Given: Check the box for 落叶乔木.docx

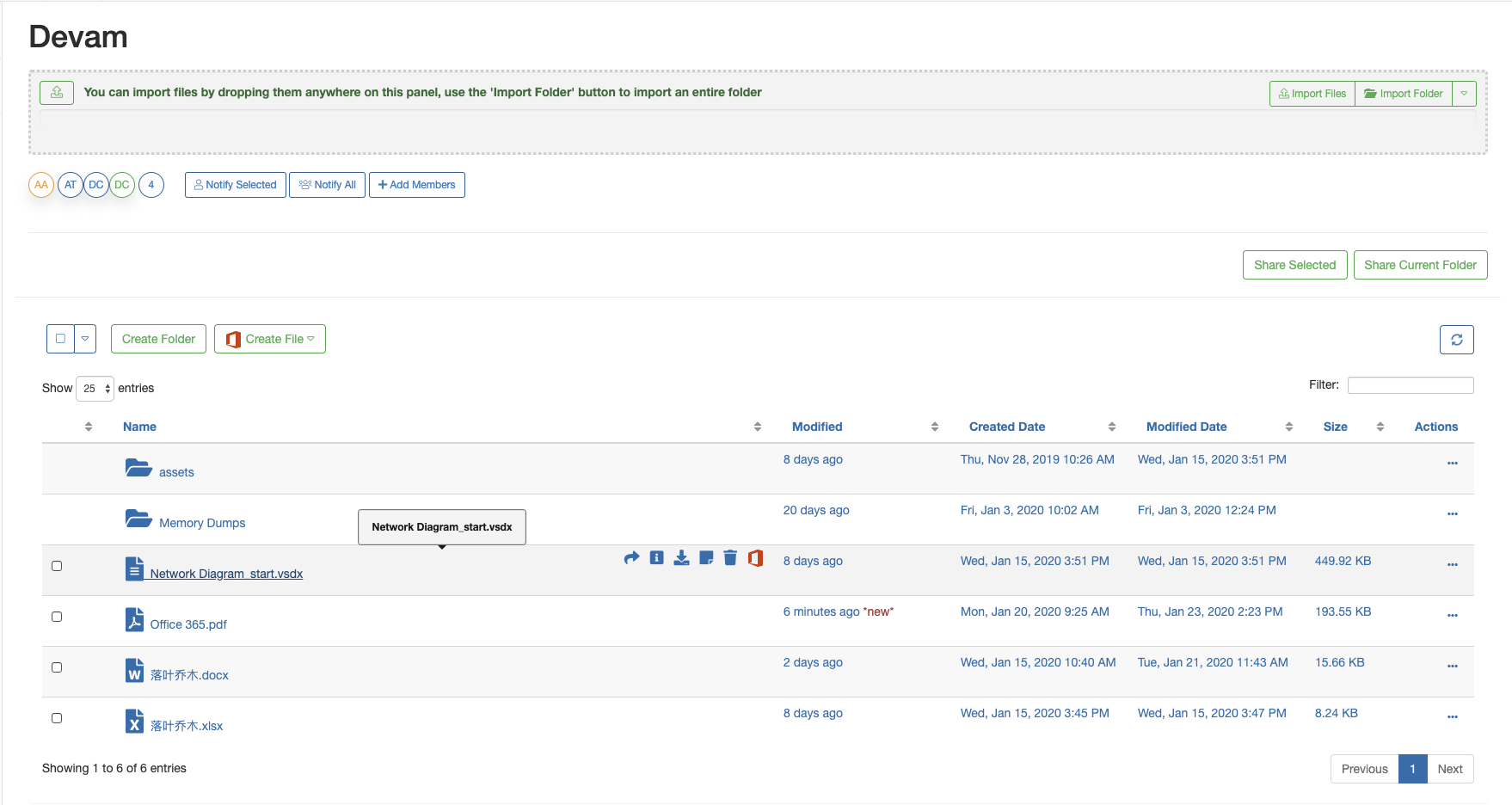Looking at the screenshot, I should (57, 667).
